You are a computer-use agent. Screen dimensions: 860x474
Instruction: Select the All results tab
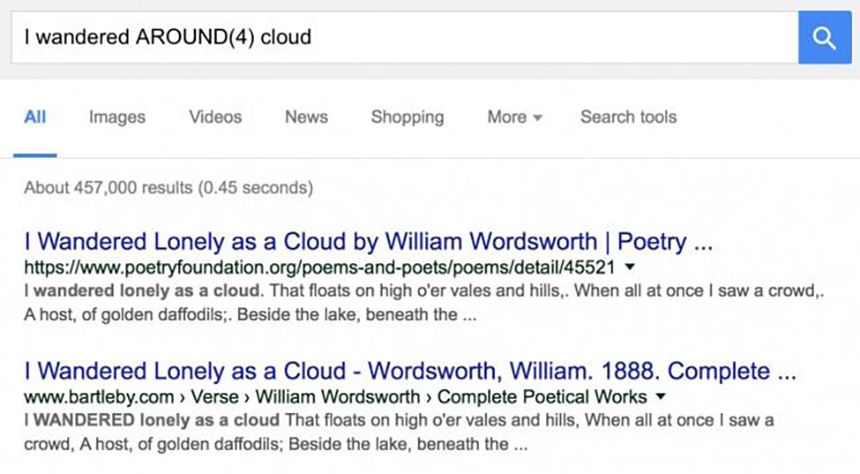tap(35, 117)
